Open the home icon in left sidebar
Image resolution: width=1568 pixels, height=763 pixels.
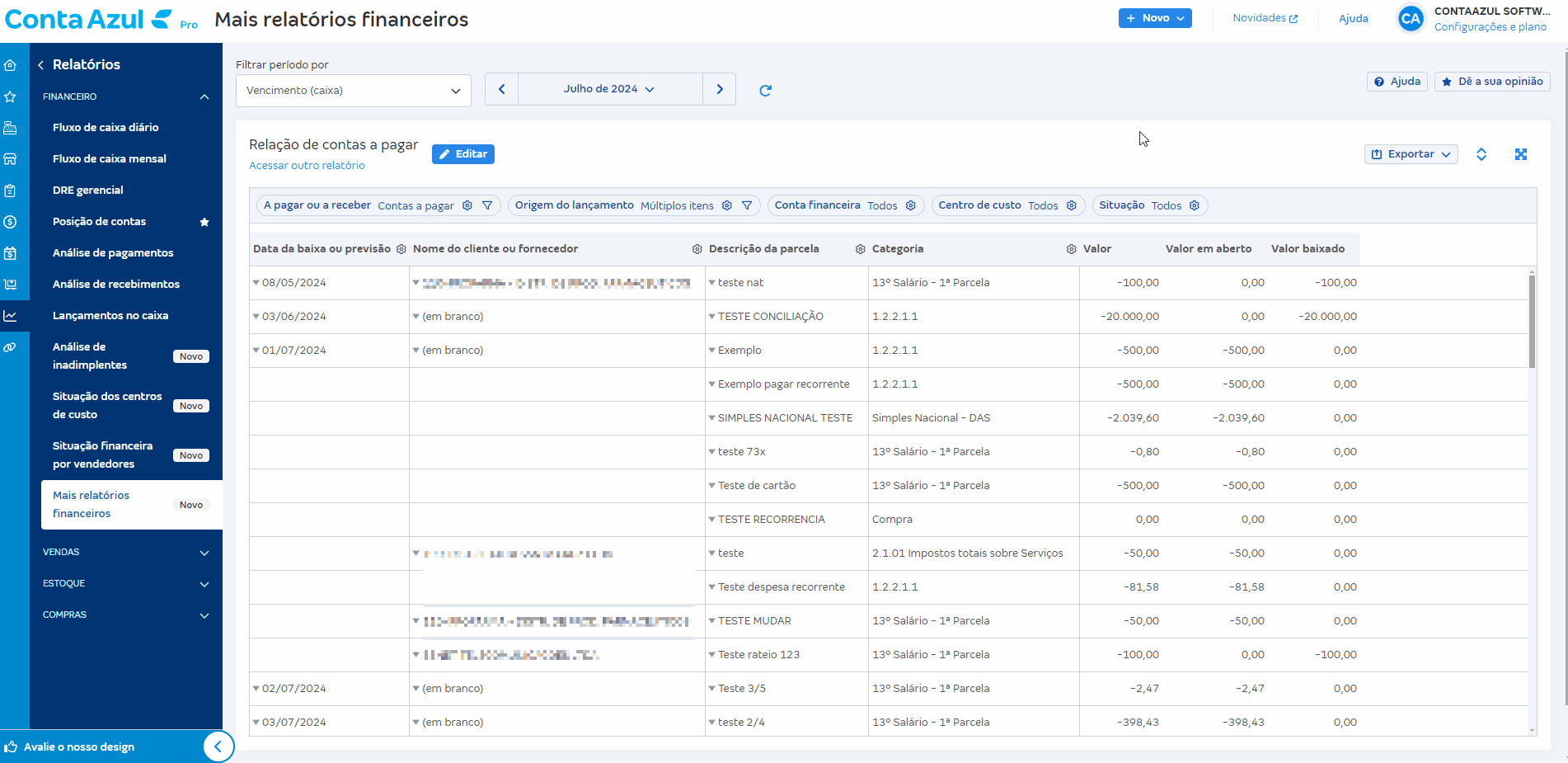click(11, 65)
